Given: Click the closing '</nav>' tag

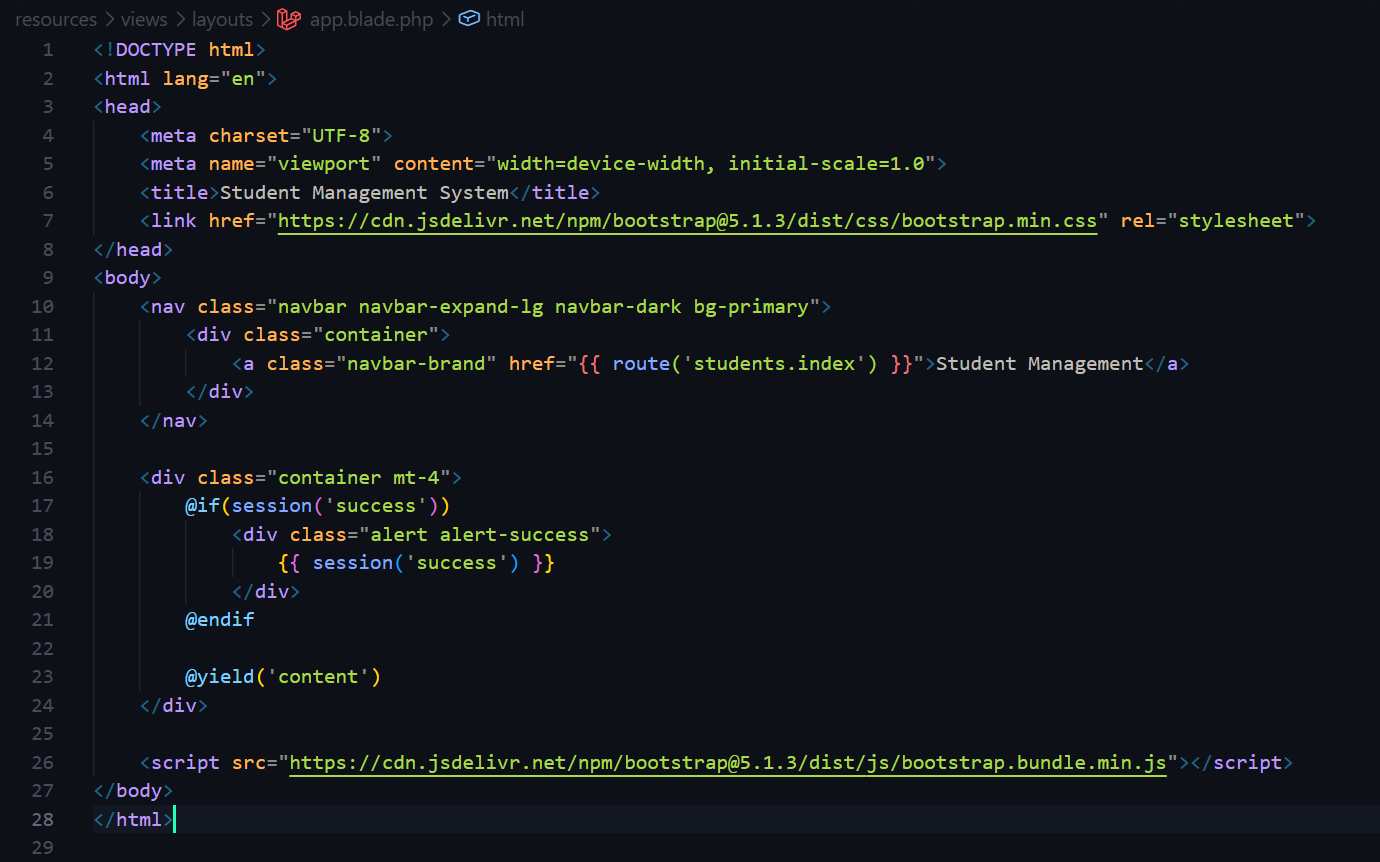Looking at the screenshot, I should [x=174, y=420].
